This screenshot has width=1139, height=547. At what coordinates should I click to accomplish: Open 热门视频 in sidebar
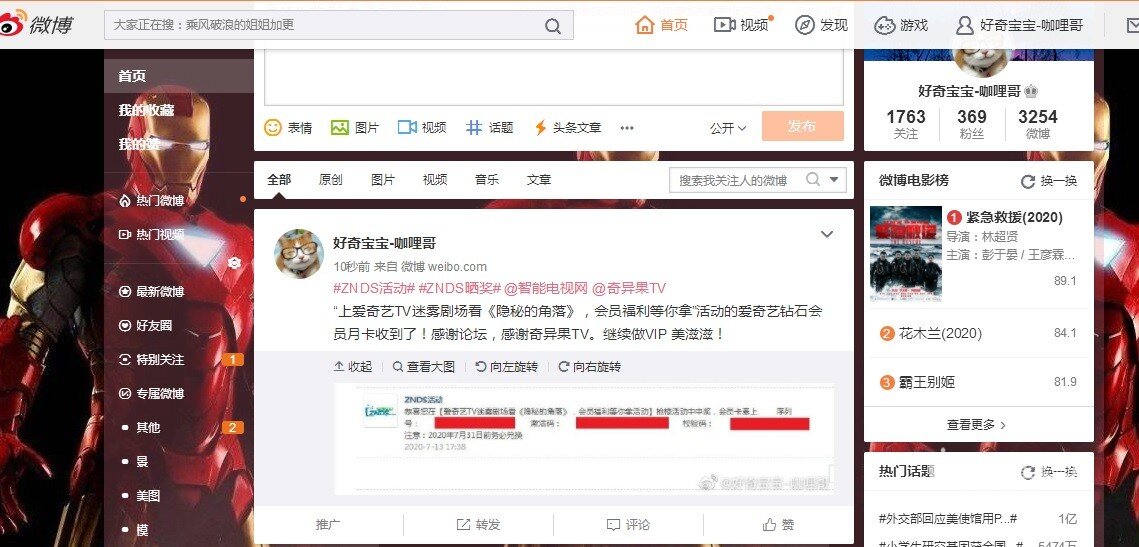[x=153, y=235]
